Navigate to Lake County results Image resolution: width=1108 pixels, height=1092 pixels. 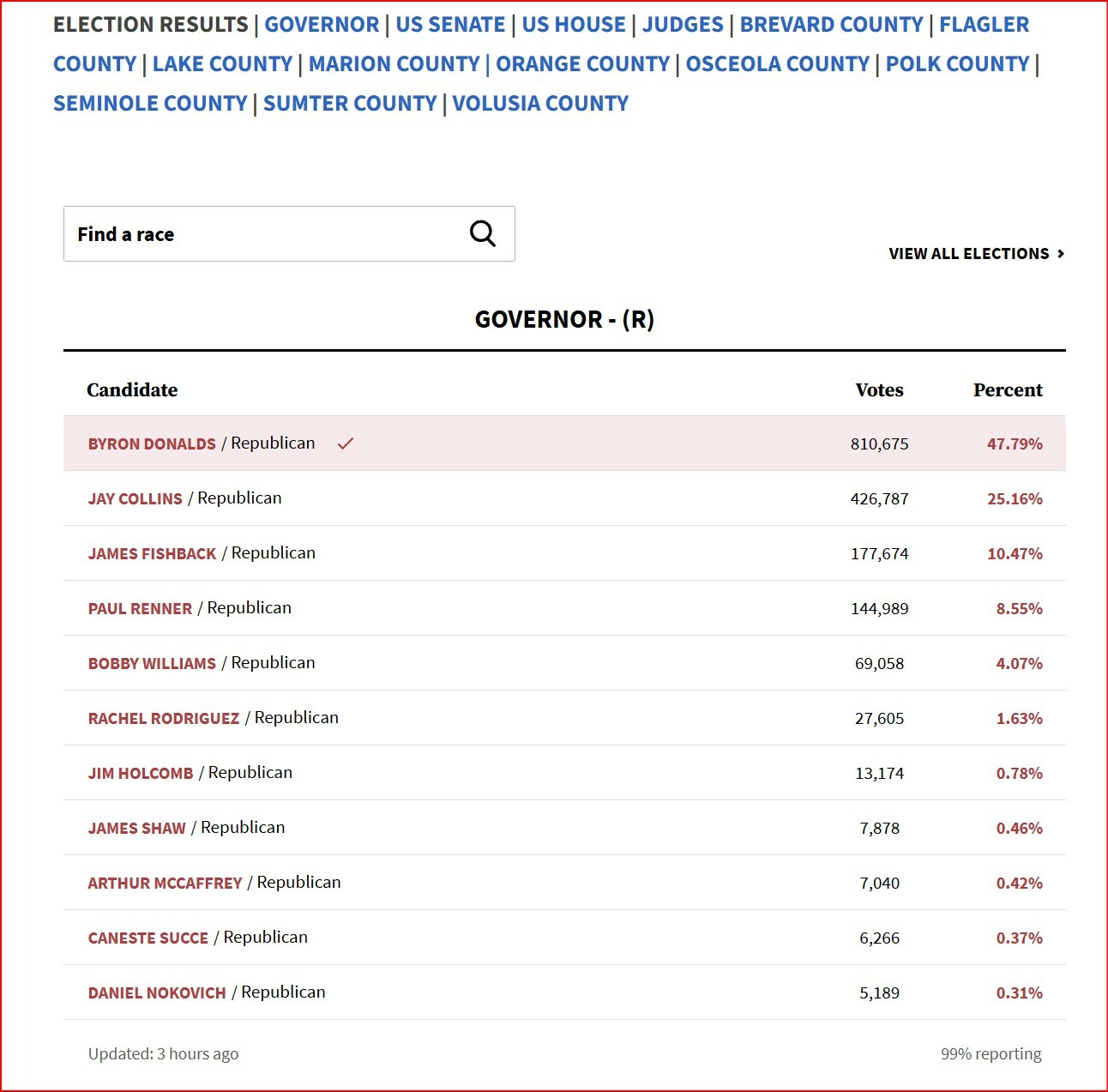[x=222, y=63]
